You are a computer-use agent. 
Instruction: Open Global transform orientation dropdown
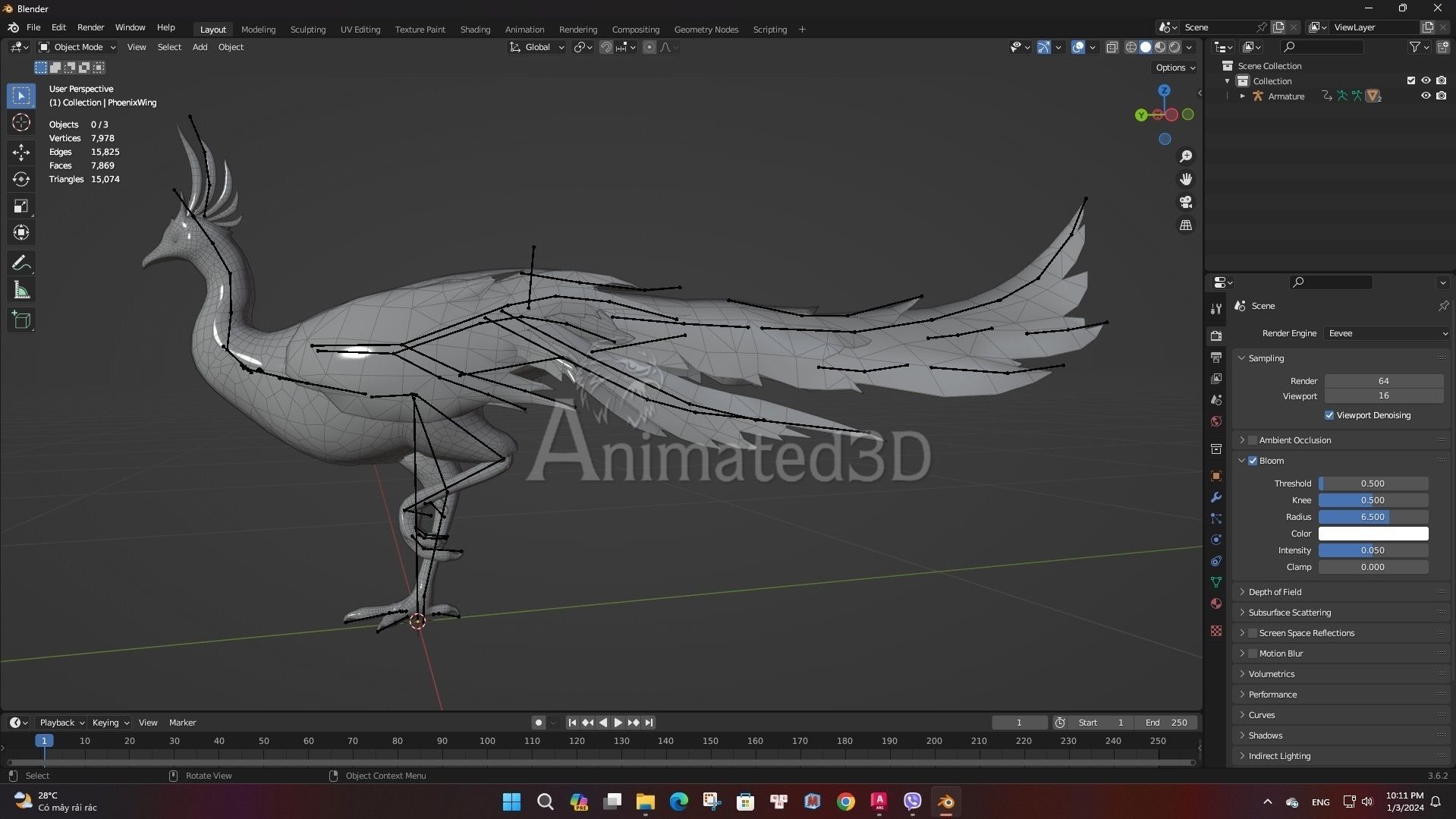[537, 47]
